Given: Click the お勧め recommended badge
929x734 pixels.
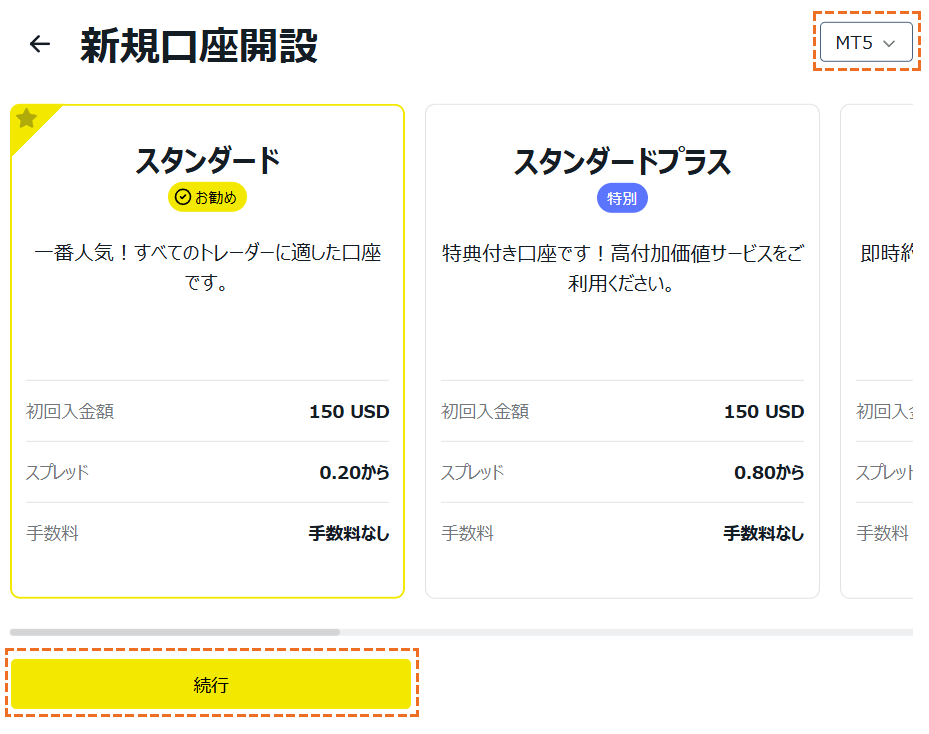Looking at the screenshot, I should pyautogui.click(x=207, y=197).
